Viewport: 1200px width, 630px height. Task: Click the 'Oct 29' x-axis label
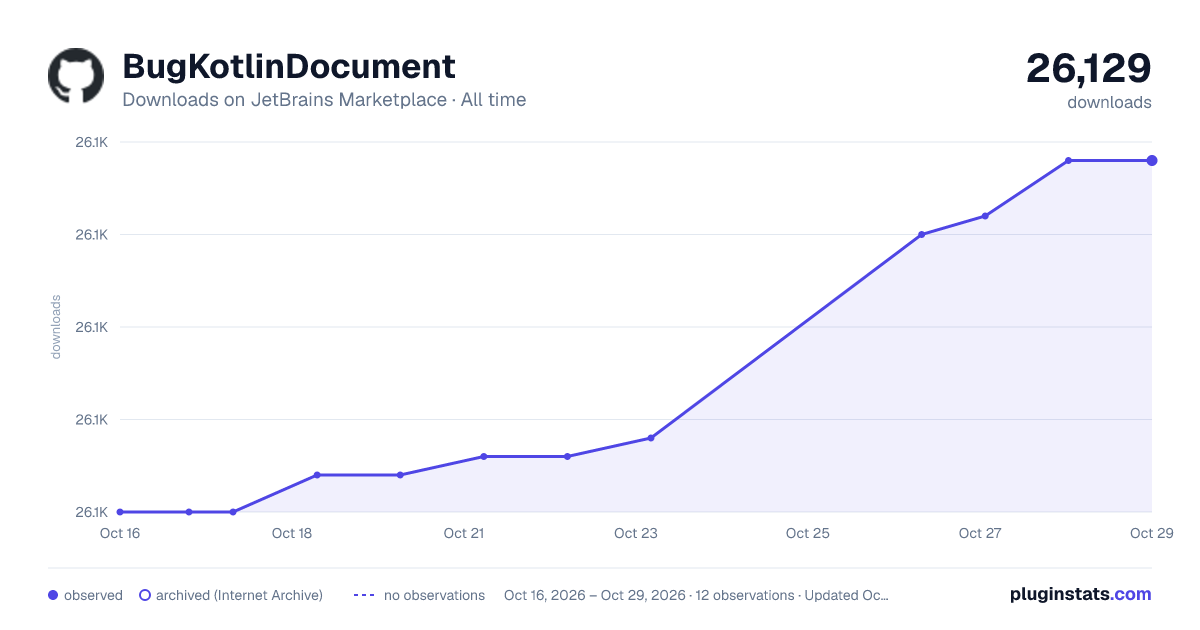coord(1151,533)
